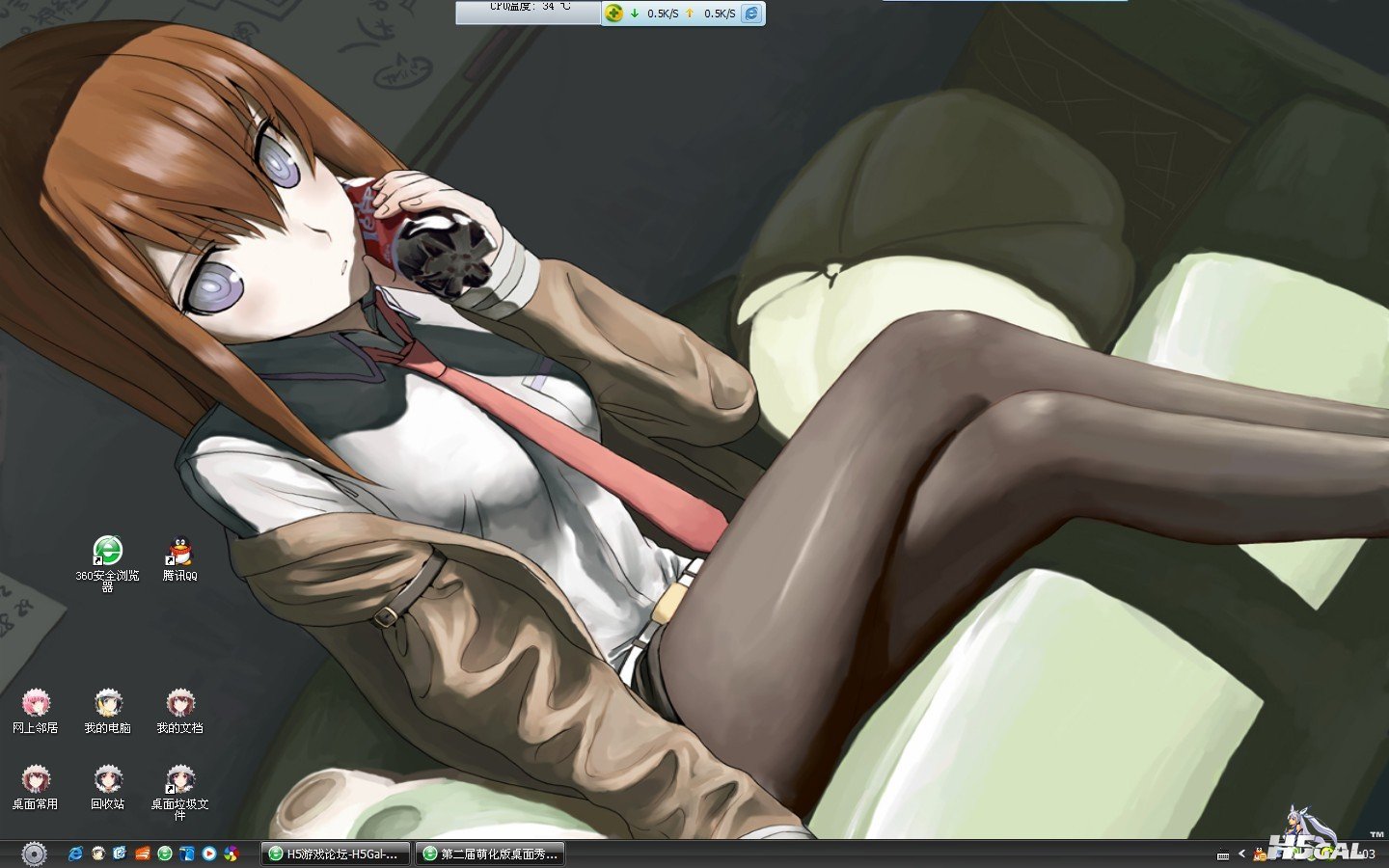Expand hidden system tray icons arrow

pyautogui.click(x=1241, y=854)
